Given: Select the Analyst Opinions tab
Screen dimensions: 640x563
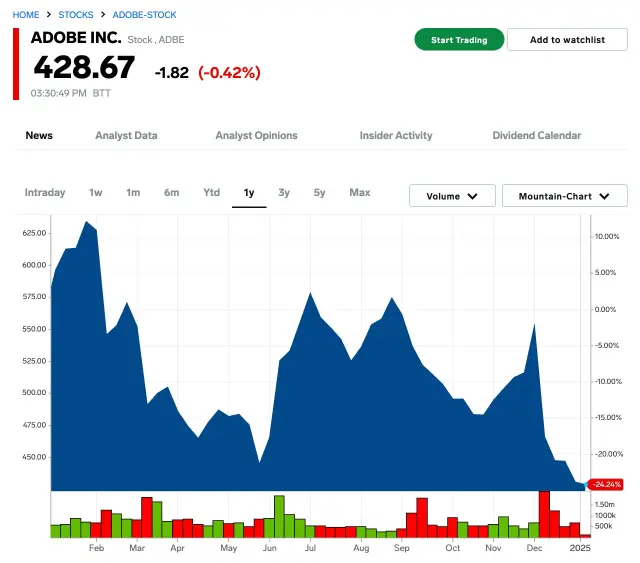Looking at the screenshot, I should 256,136.
